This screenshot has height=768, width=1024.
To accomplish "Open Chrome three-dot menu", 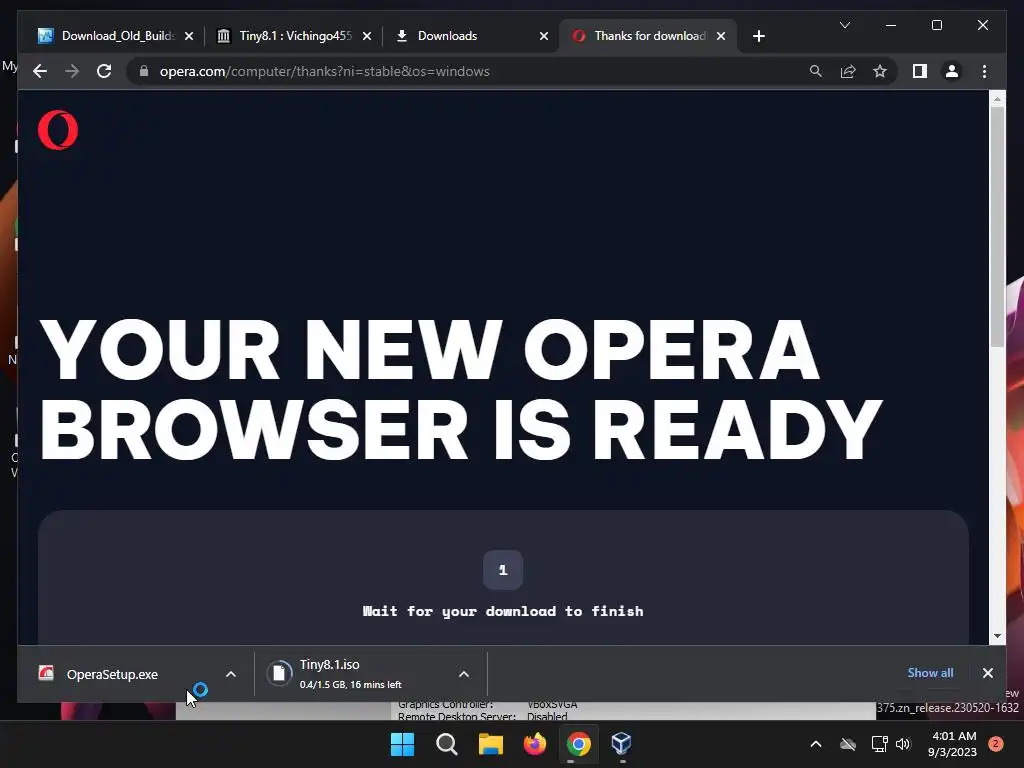I will [984, 71].
